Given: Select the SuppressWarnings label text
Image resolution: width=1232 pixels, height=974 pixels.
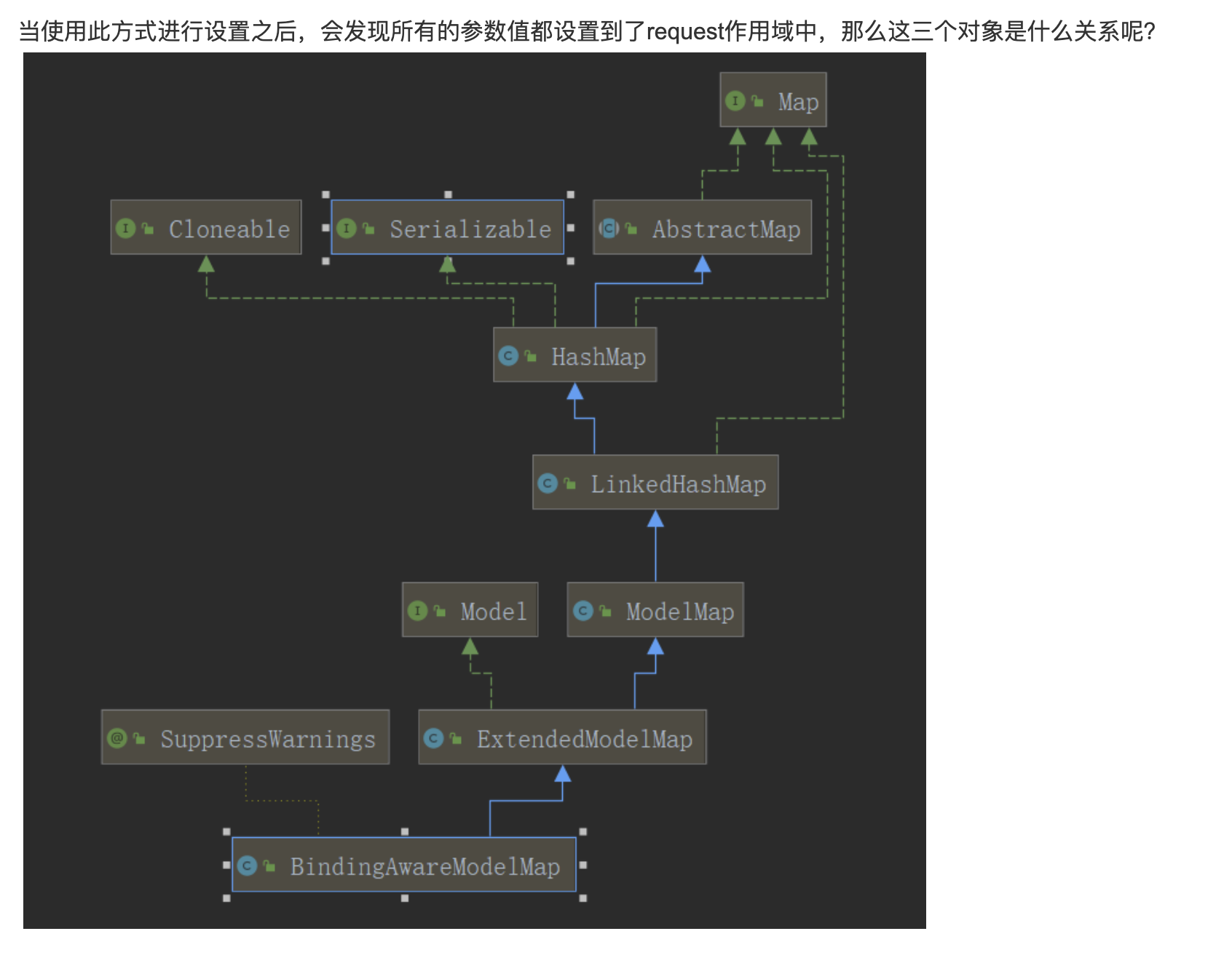Looking at the screenshot, I should [x=268, y=739].
